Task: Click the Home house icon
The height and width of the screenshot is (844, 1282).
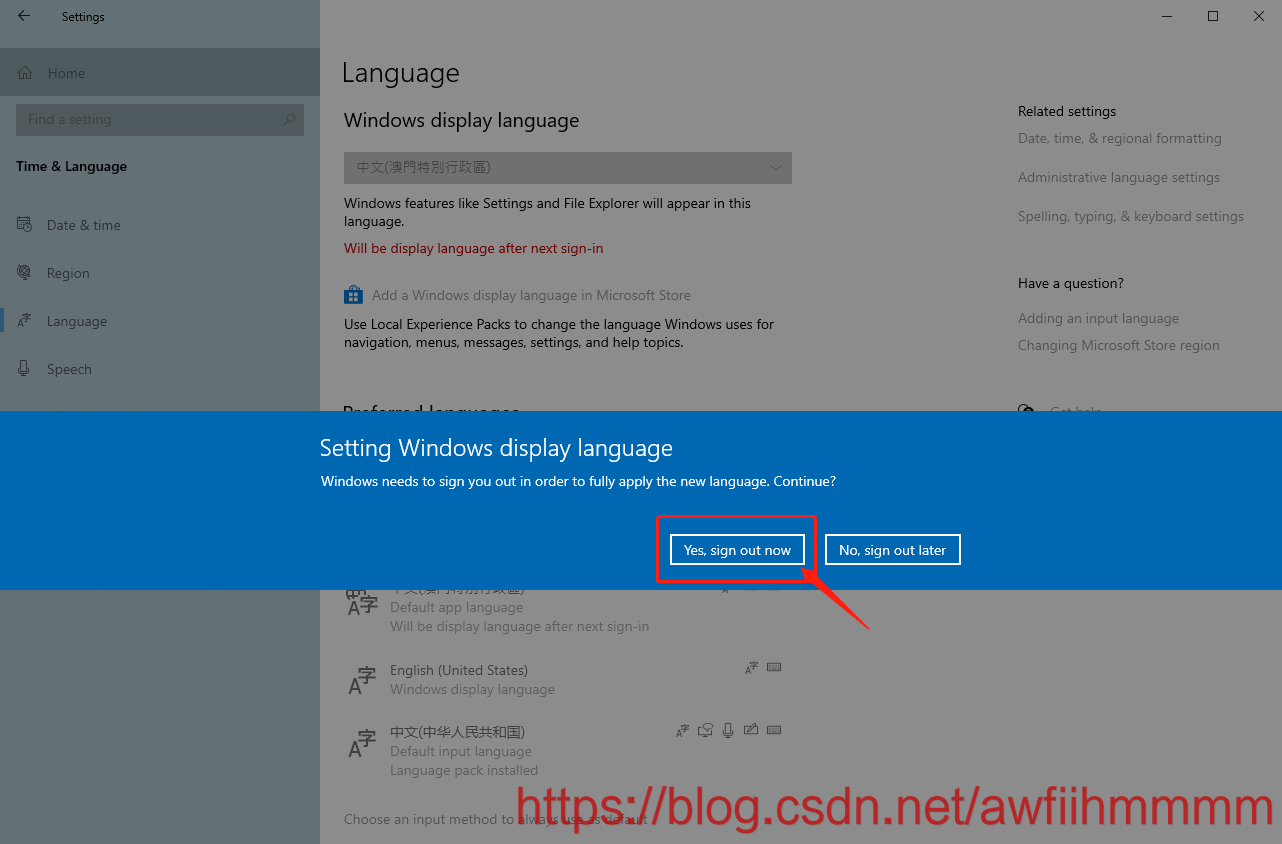Action: coord(25,73)
